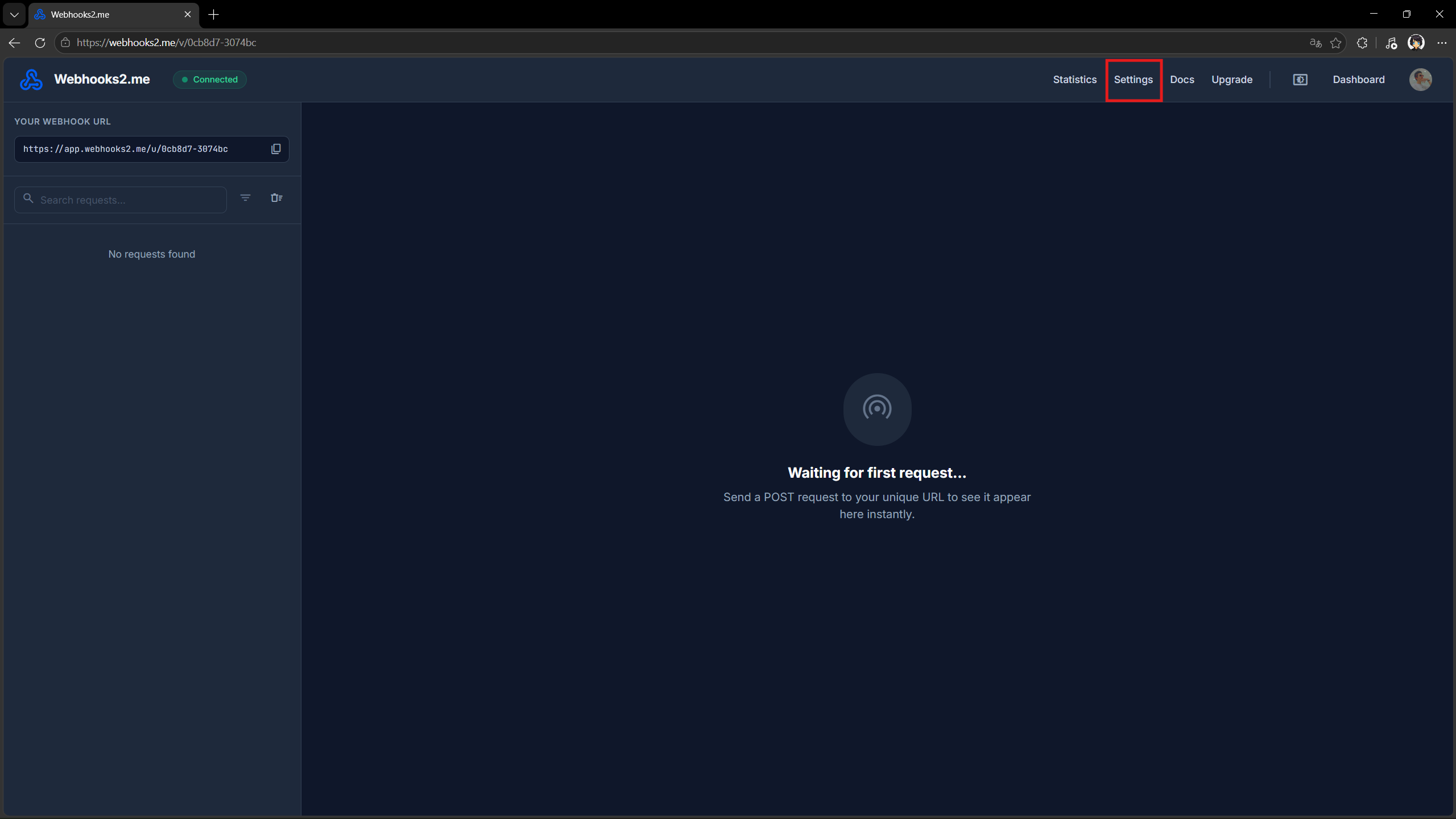1456x819 pixels.
Task: Restore the browser window size
Action: (1407, 14)
